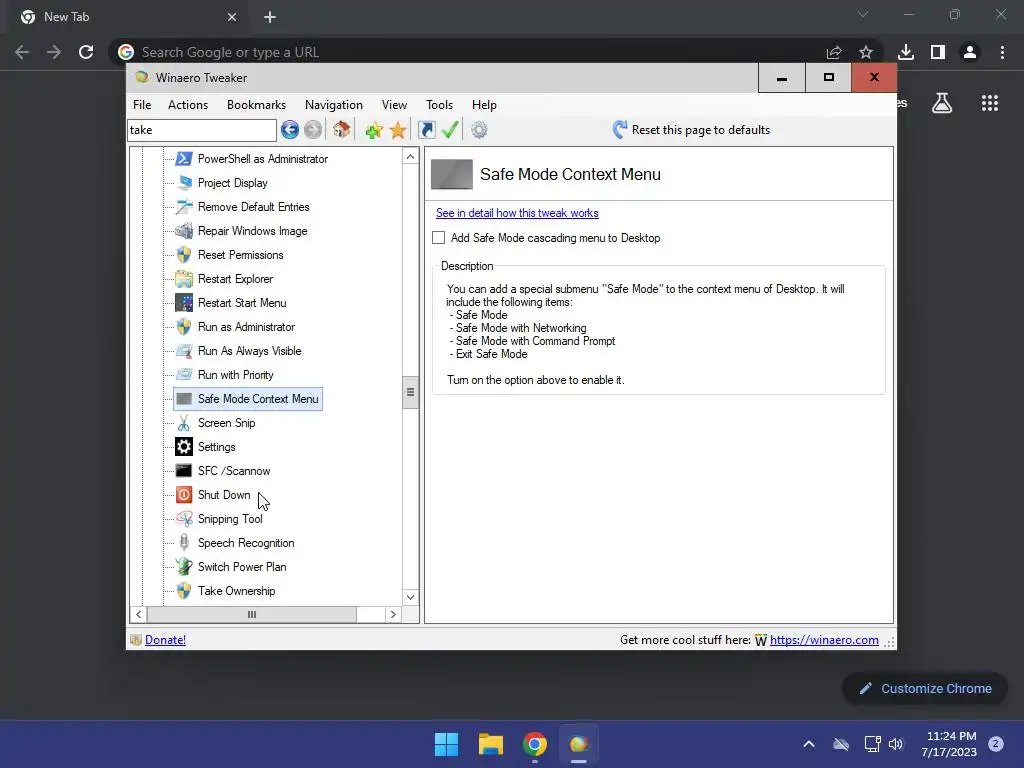The image size is (1024, 768).
Task: Click the horizontal scroll right arrow
Action: (392, 615)
